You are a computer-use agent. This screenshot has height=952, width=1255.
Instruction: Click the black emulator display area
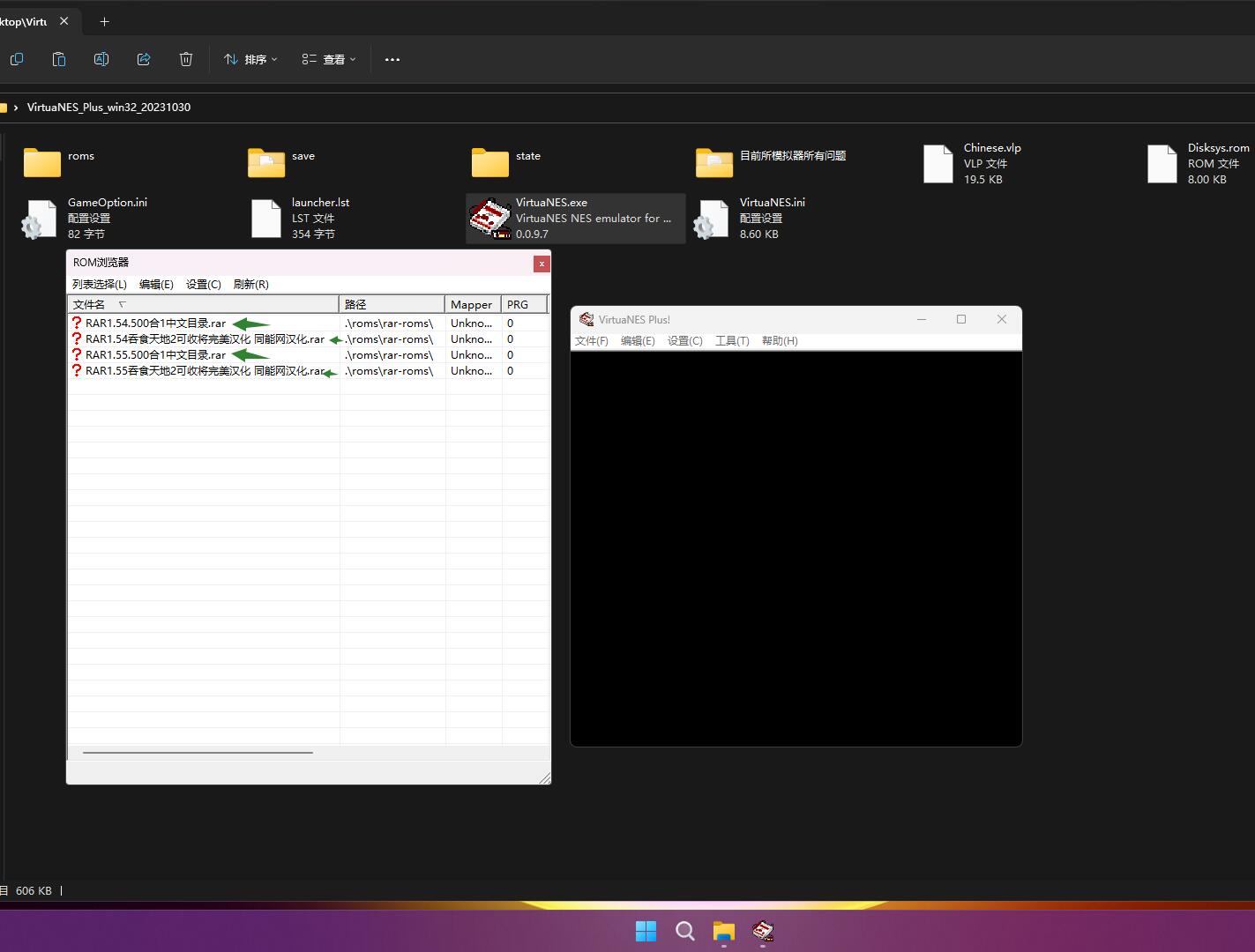pos(796,548)
